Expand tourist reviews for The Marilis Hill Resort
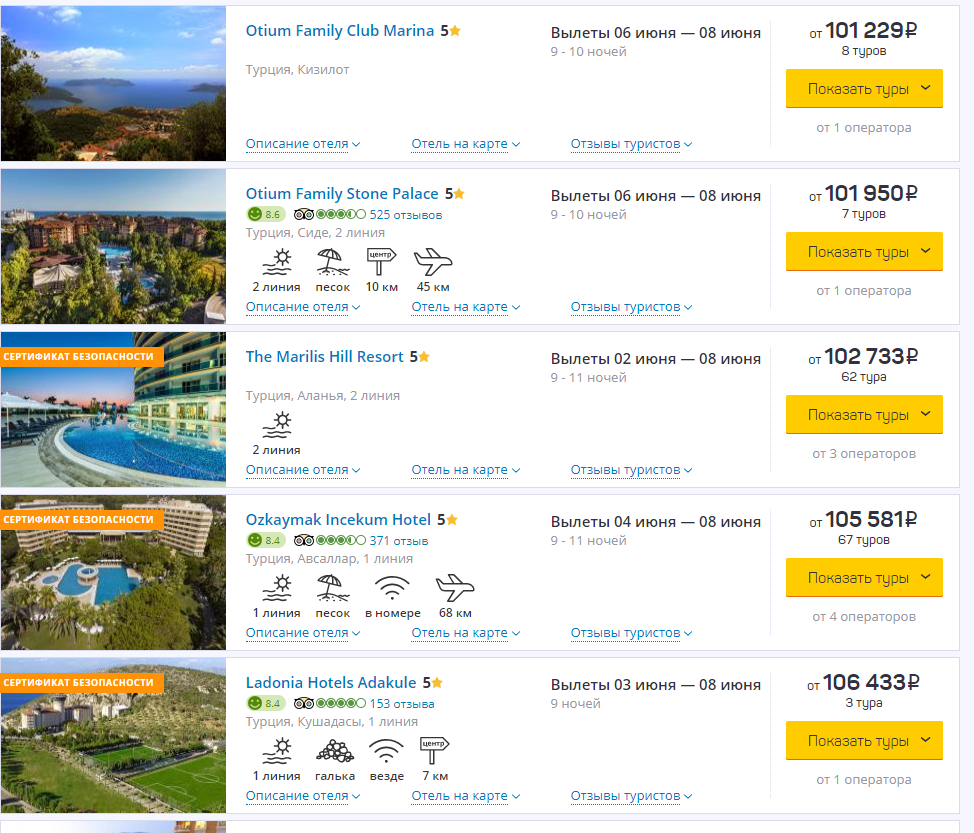Image resolution: width=974 pixels, height=833 pixels. [631, 470]
